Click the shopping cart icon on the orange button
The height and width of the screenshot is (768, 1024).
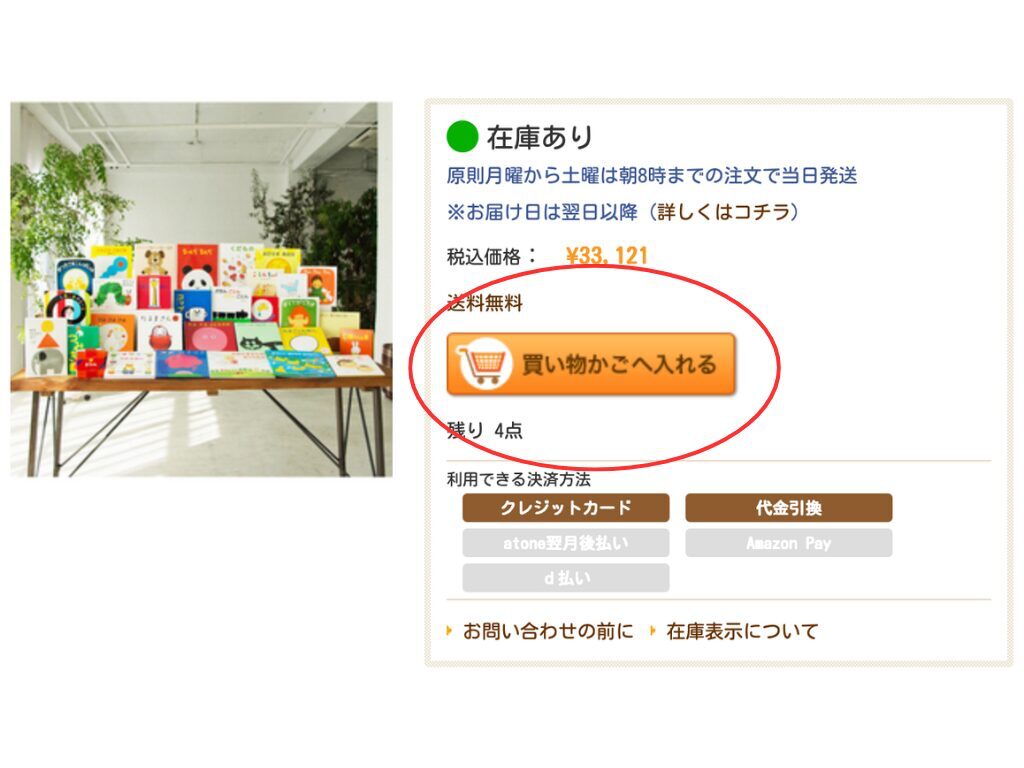(x=484, y=364)
